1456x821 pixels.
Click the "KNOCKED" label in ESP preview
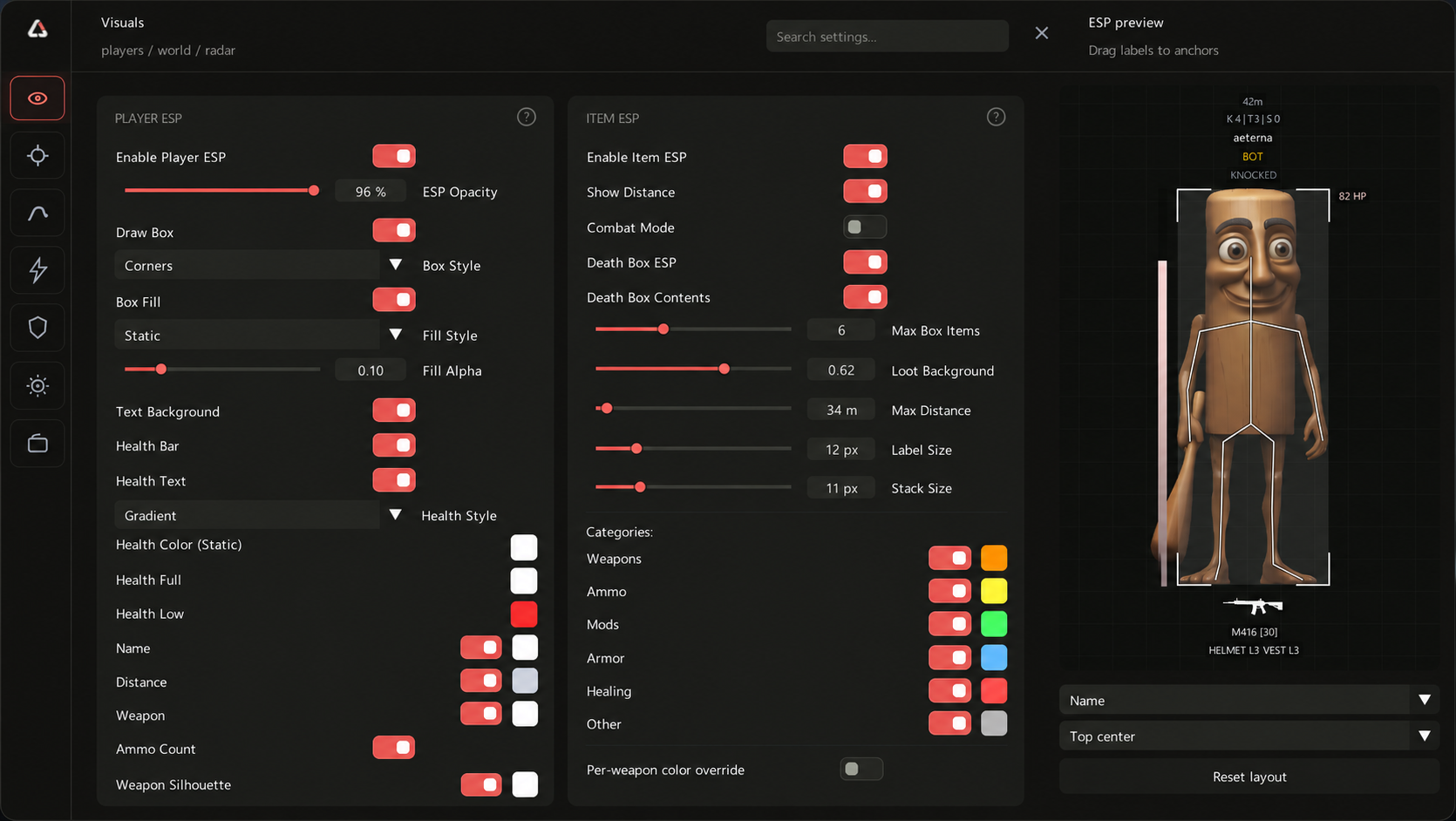coord(1253,175)
